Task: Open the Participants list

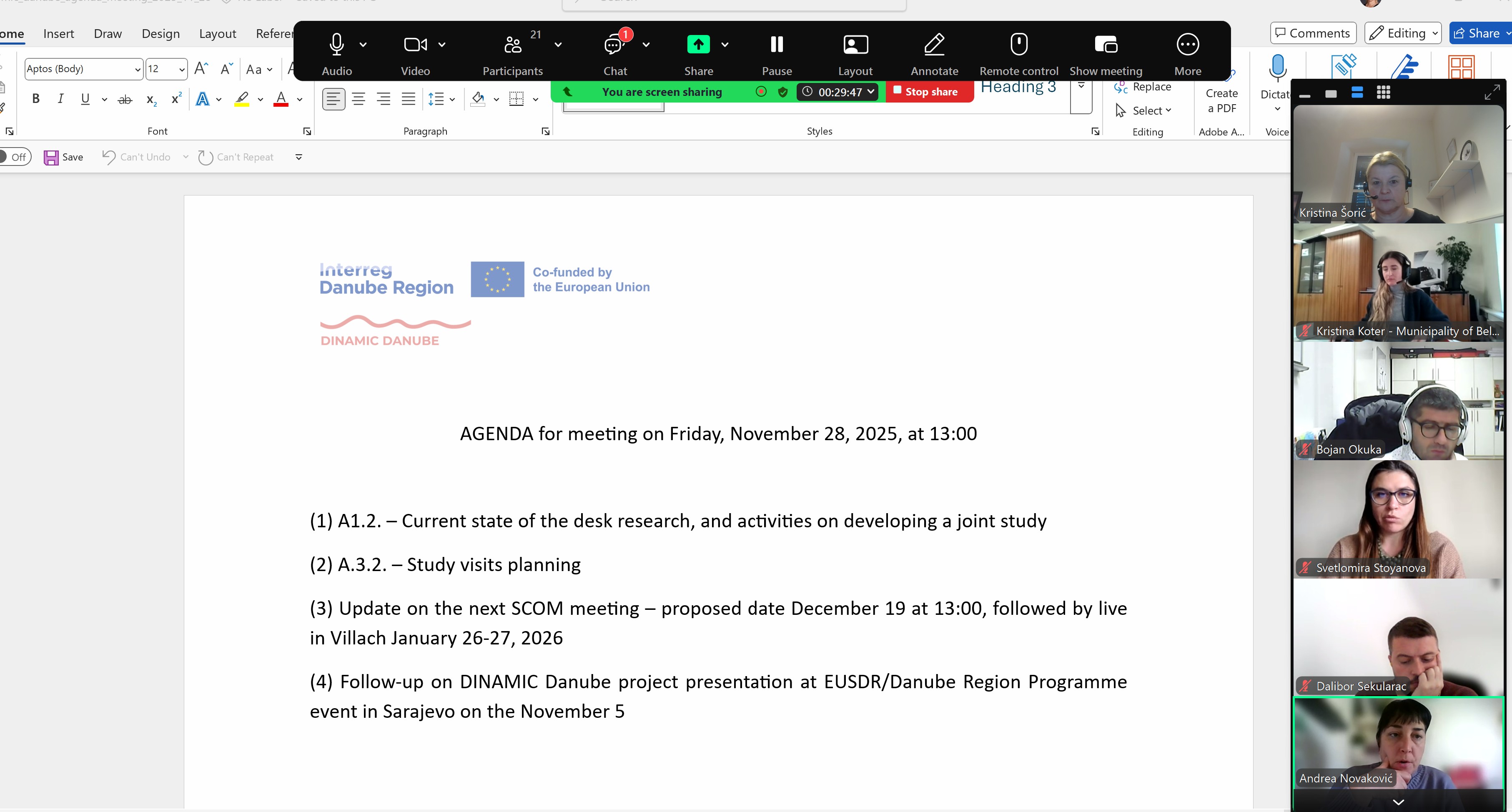Action: [512, 46]
